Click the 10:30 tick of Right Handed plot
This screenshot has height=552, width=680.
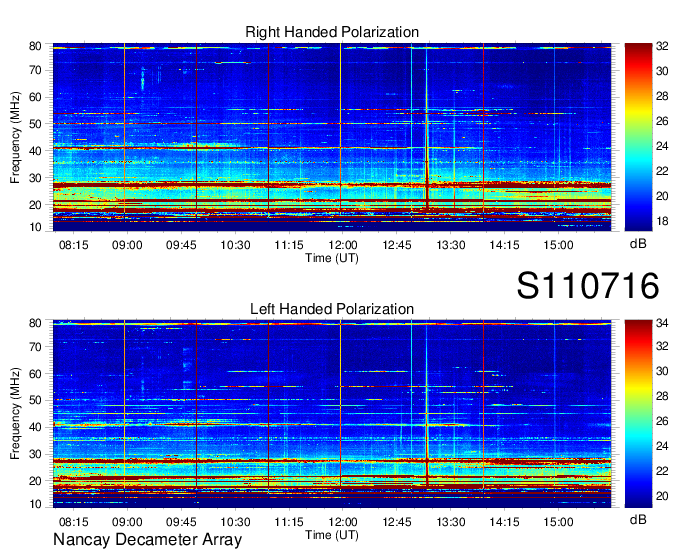click(x=235, y=245)
